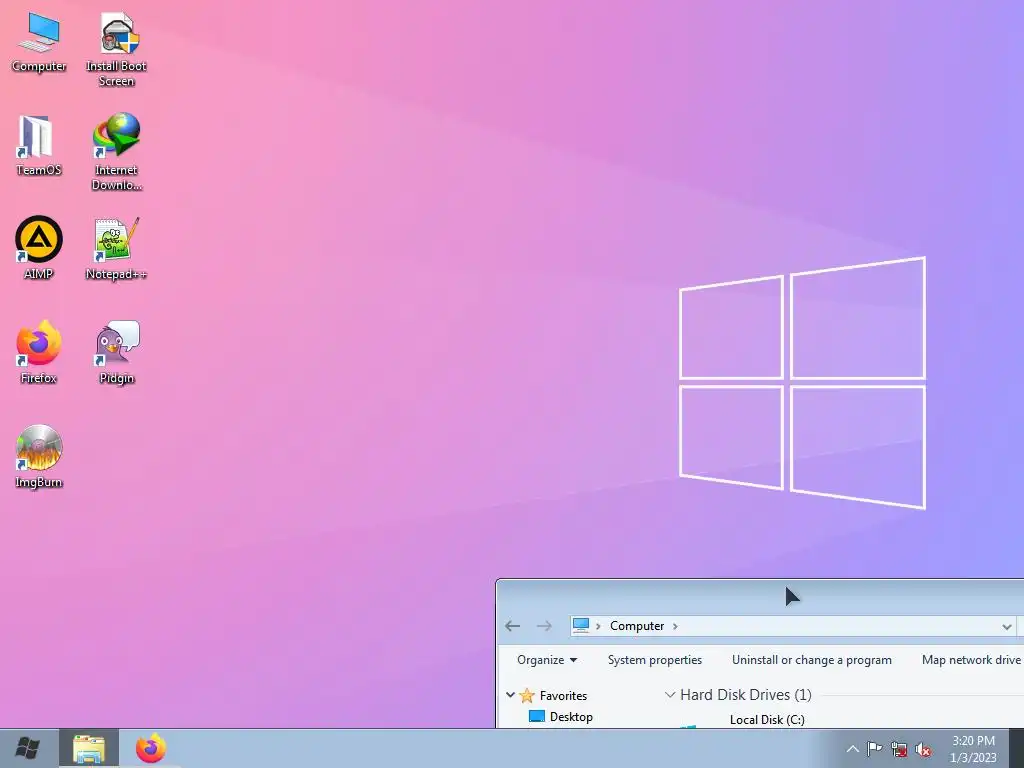Open the Windows Start menu
This screenshot has height=768, width=1024.
(27, 748)
